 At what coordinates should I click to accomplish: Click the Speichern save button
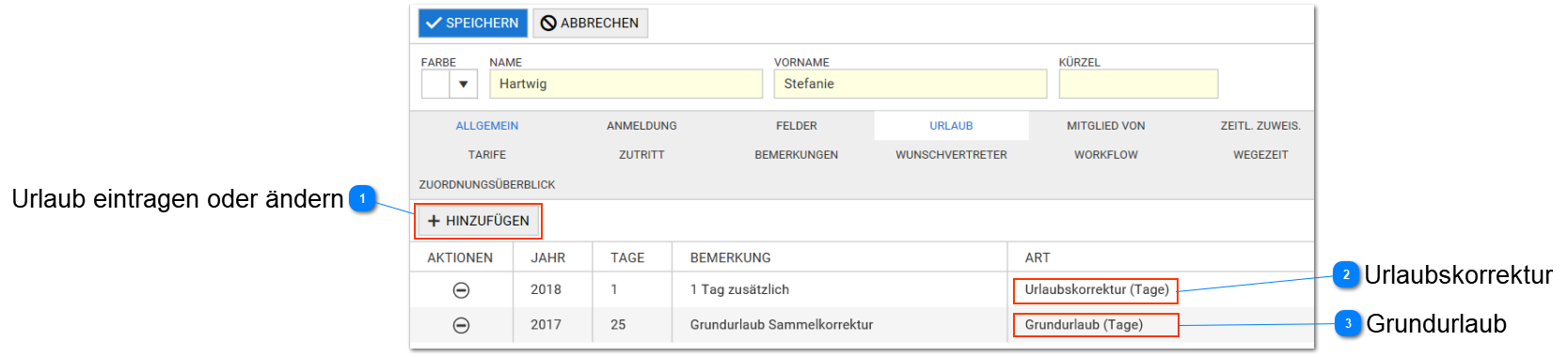(x=472, y=23)
